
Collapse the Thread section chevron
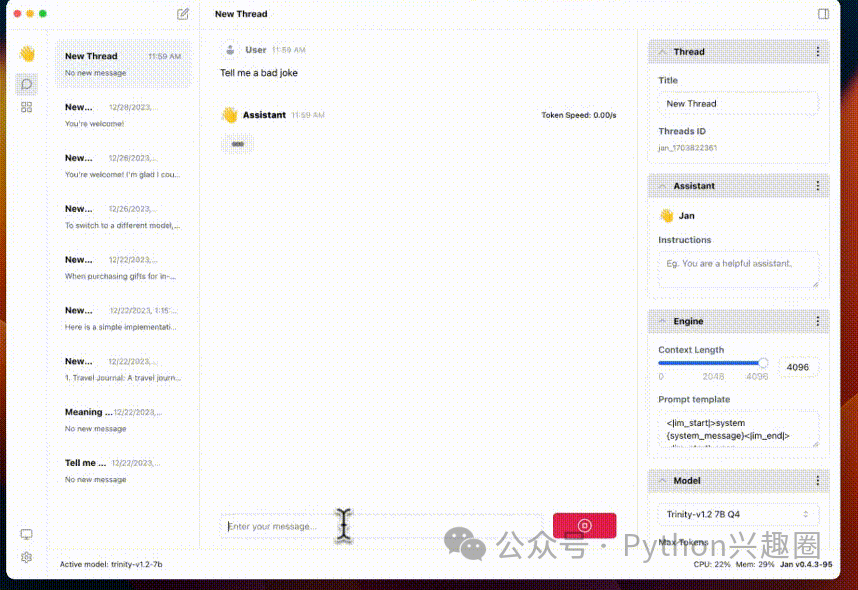[662, 52]
